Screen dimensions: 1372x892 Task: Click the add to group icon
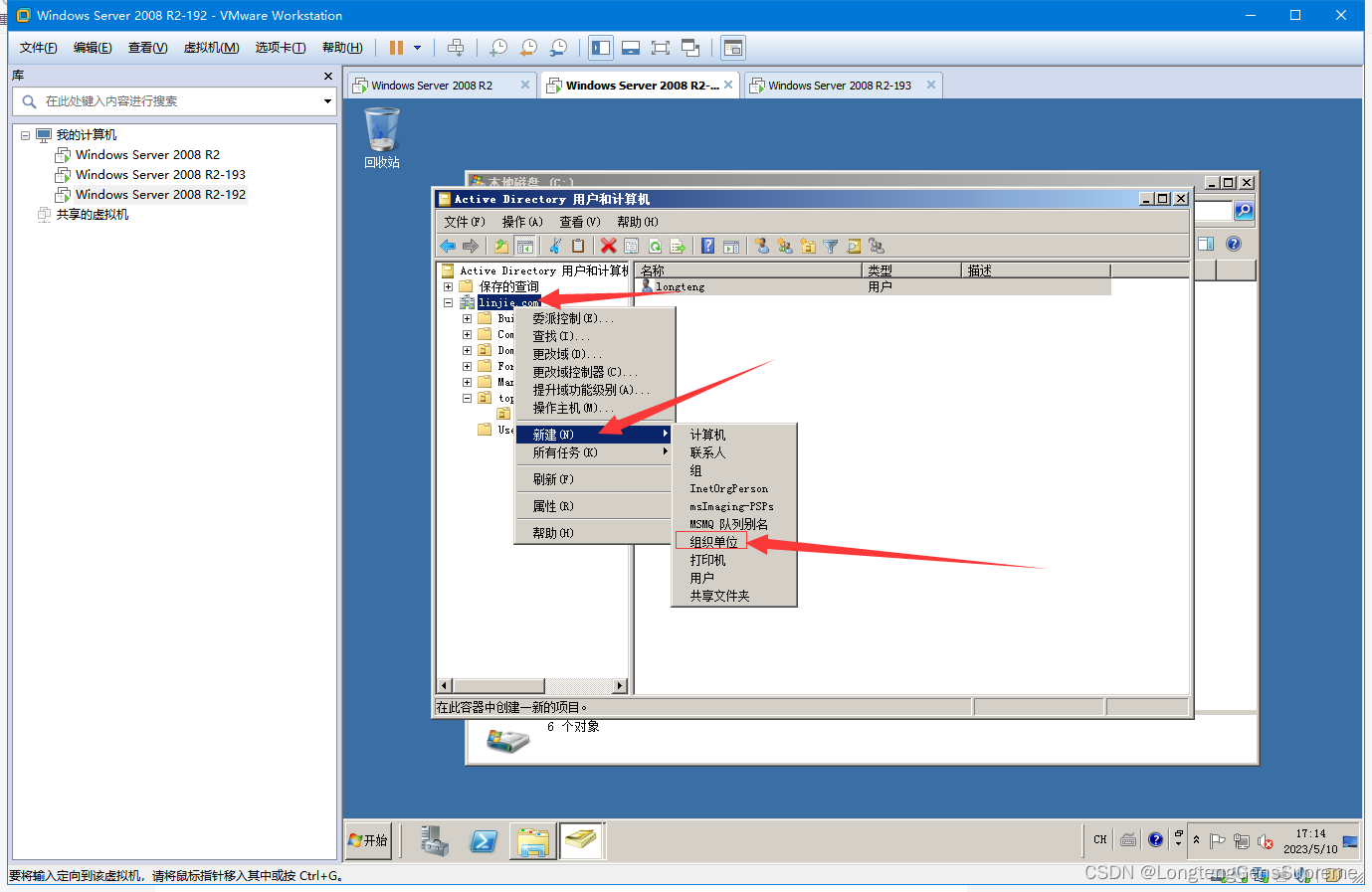tap(877, 246)
